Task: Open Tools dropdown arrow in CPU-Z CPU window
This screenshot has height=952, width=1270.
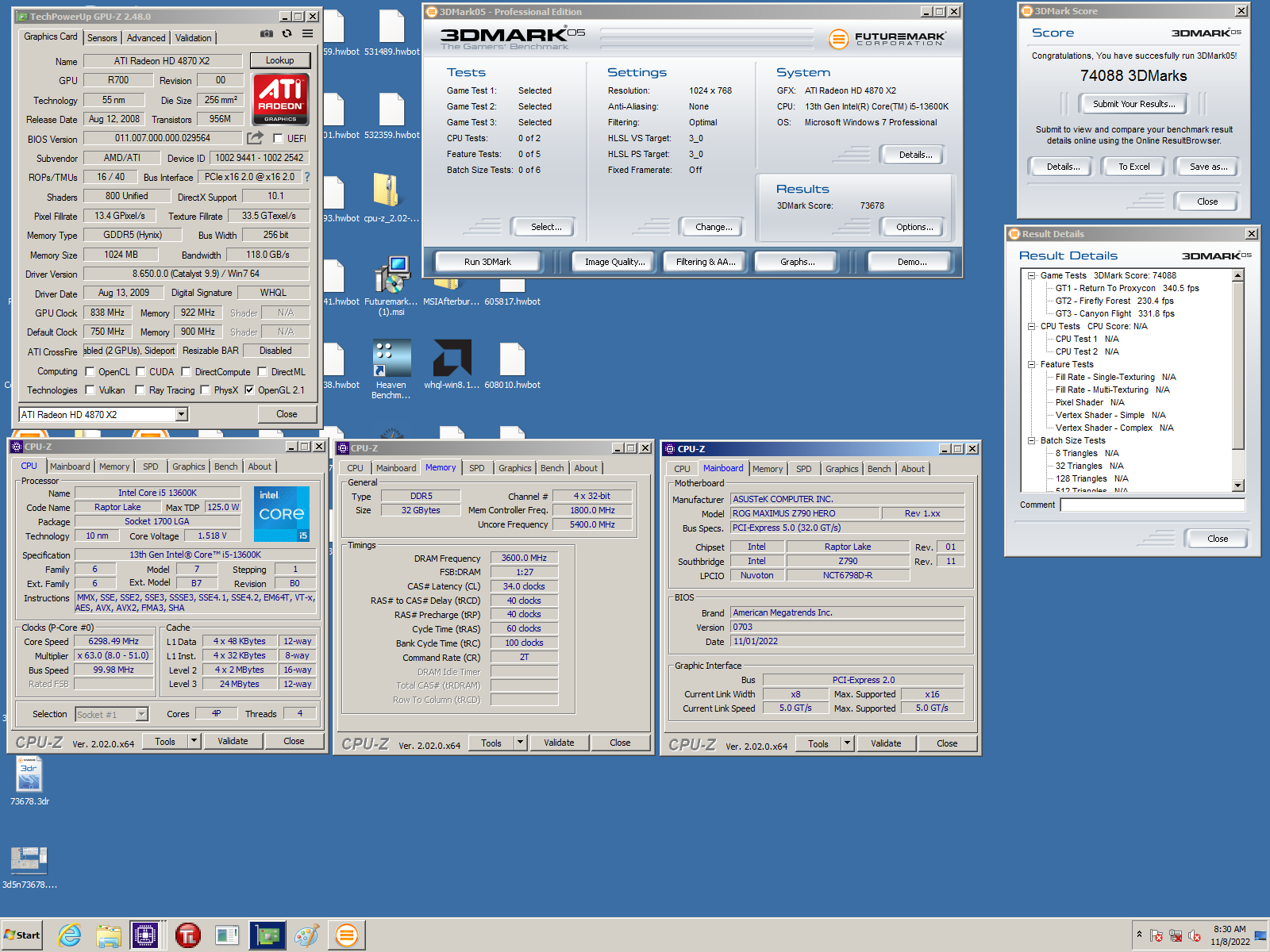Action: coord(194,741)
